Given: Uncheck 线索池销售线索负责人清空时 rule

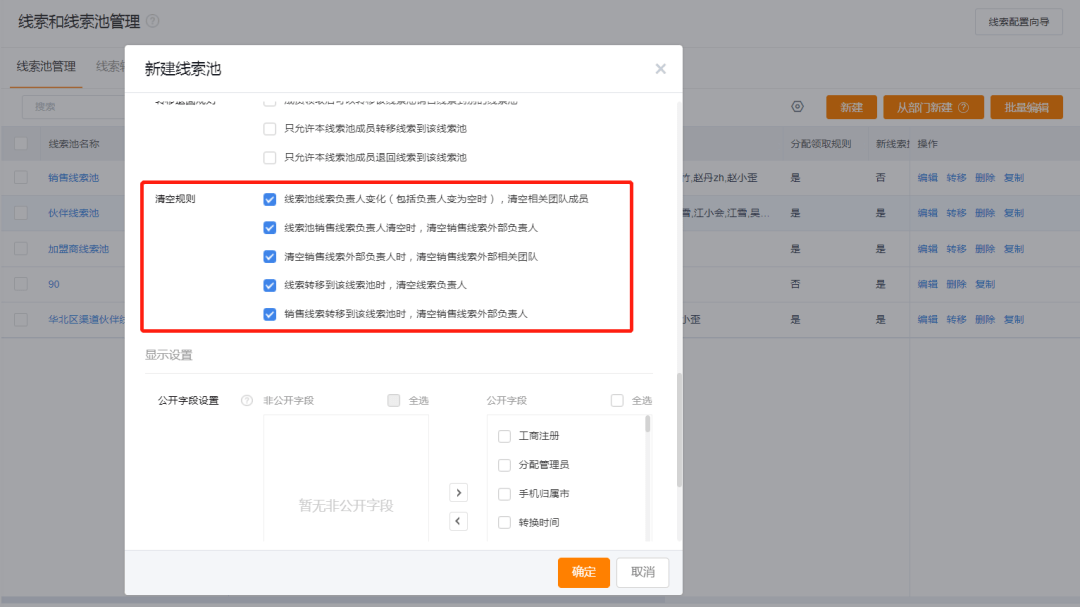Looking at the screenshot, I should (269, 227).
